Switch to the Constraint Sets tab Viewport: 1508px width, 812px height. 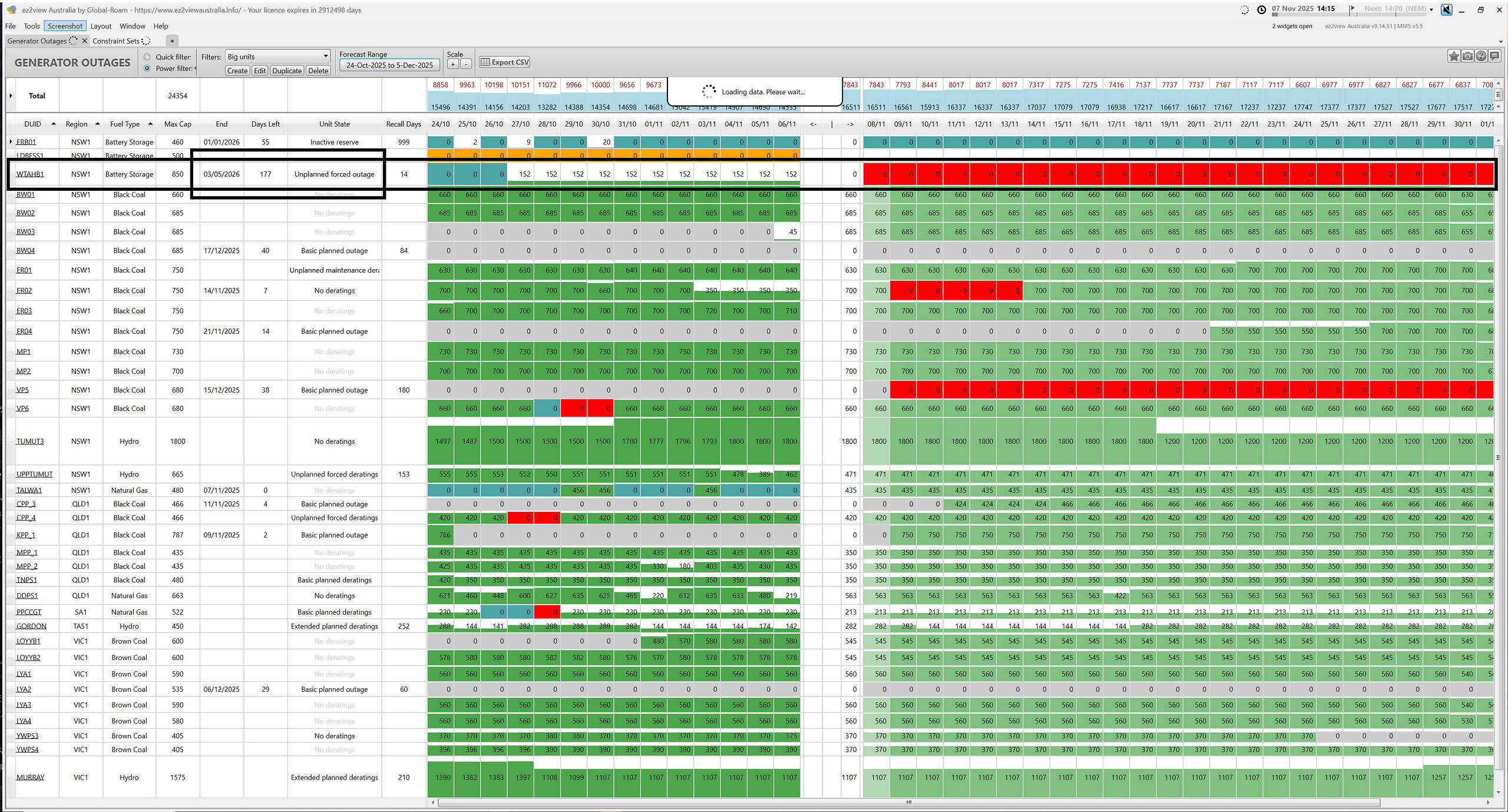116,41
